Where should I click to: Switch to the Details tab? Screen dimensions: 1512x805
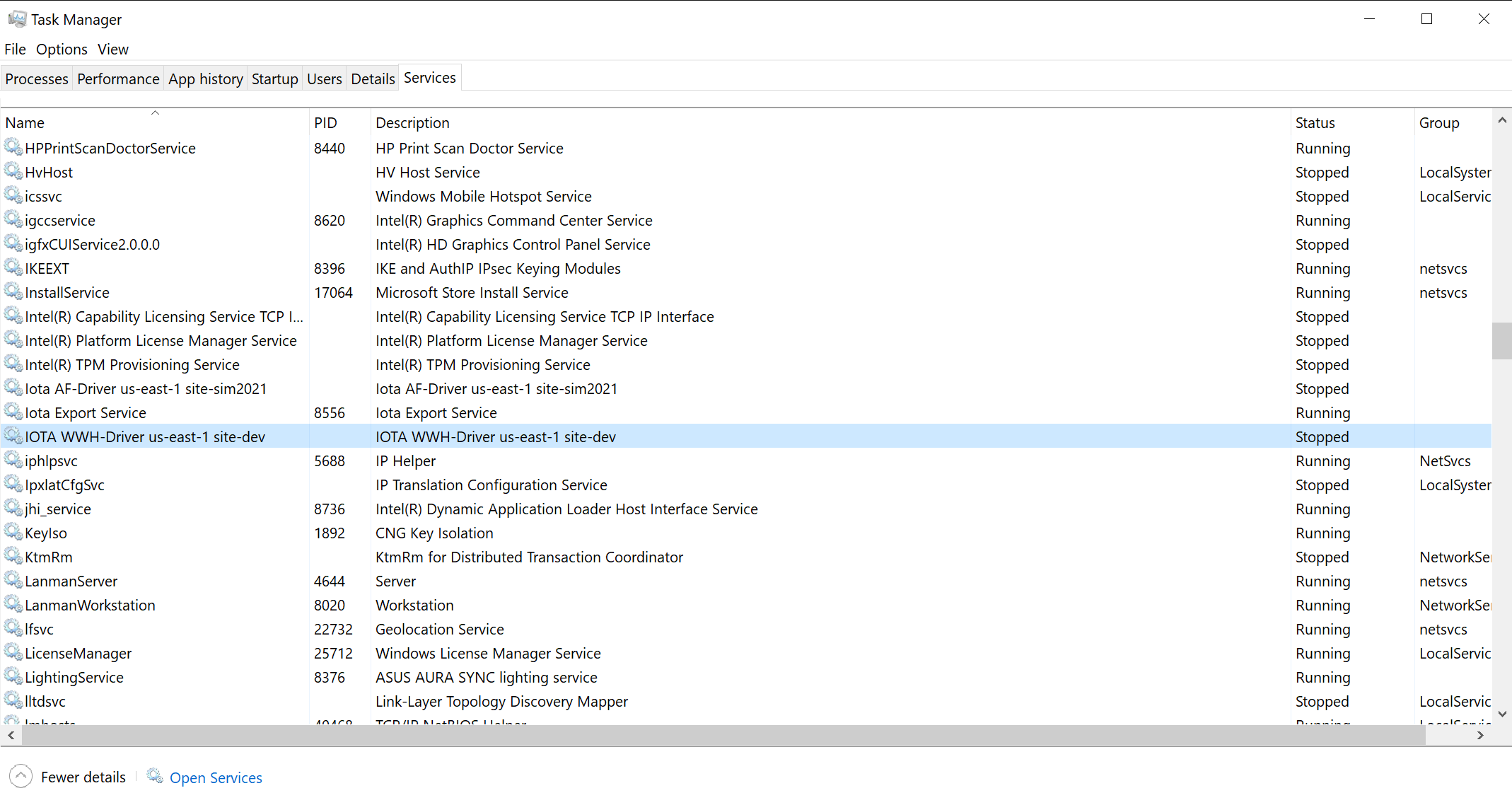(x=373, y=79)
